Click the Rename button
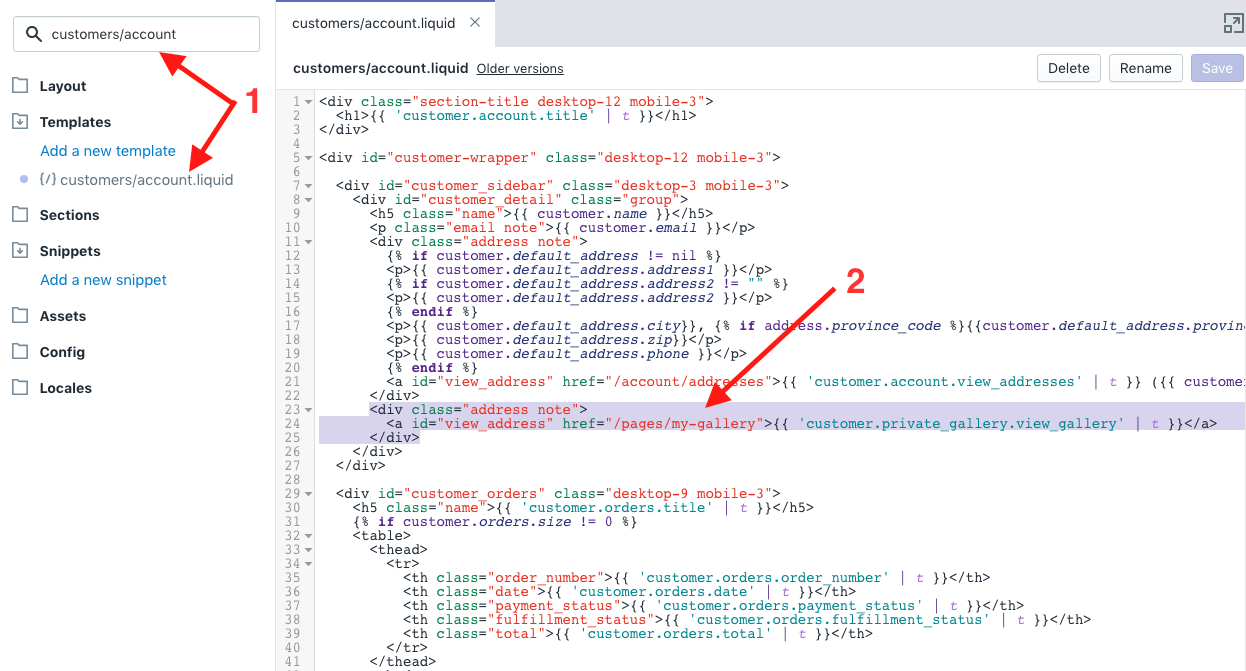This screenshot has height=671, width=1246. point(1146,68)
